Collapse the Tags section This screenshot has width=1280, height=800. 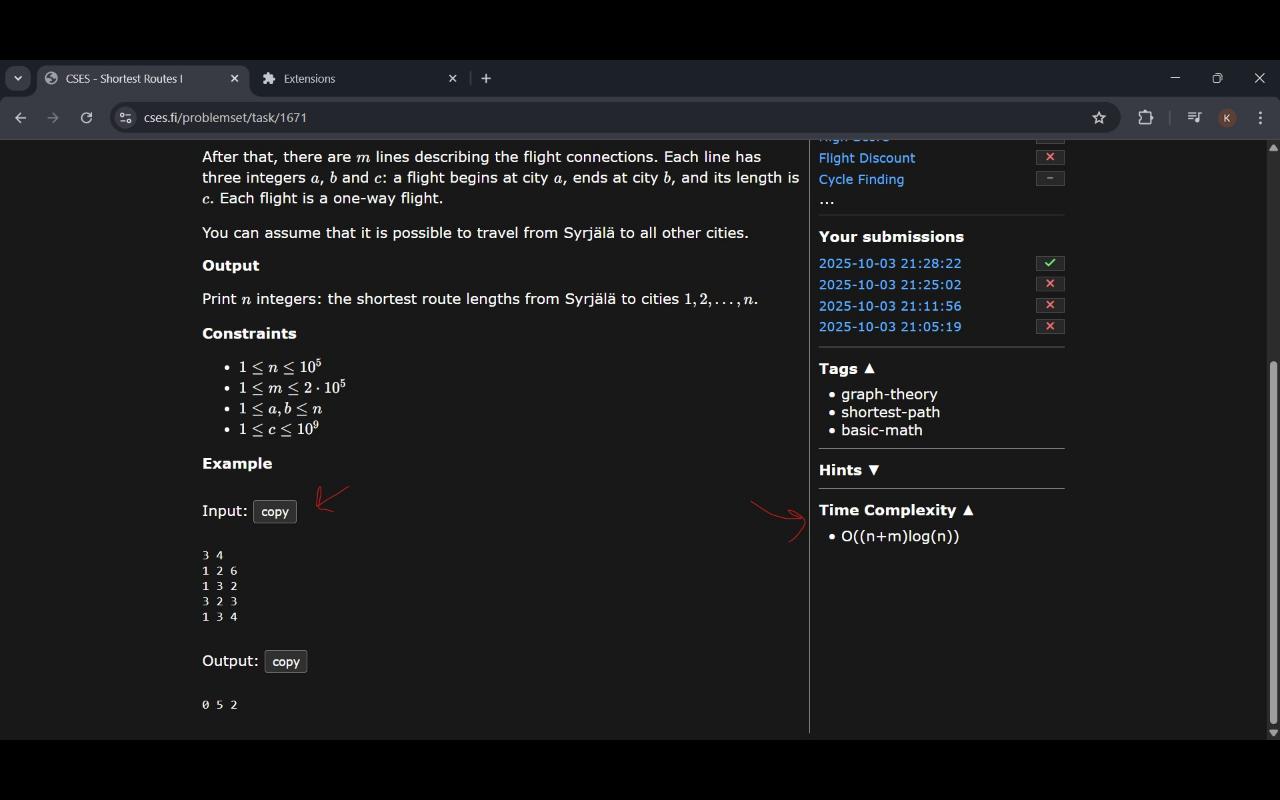click(847, 369)
